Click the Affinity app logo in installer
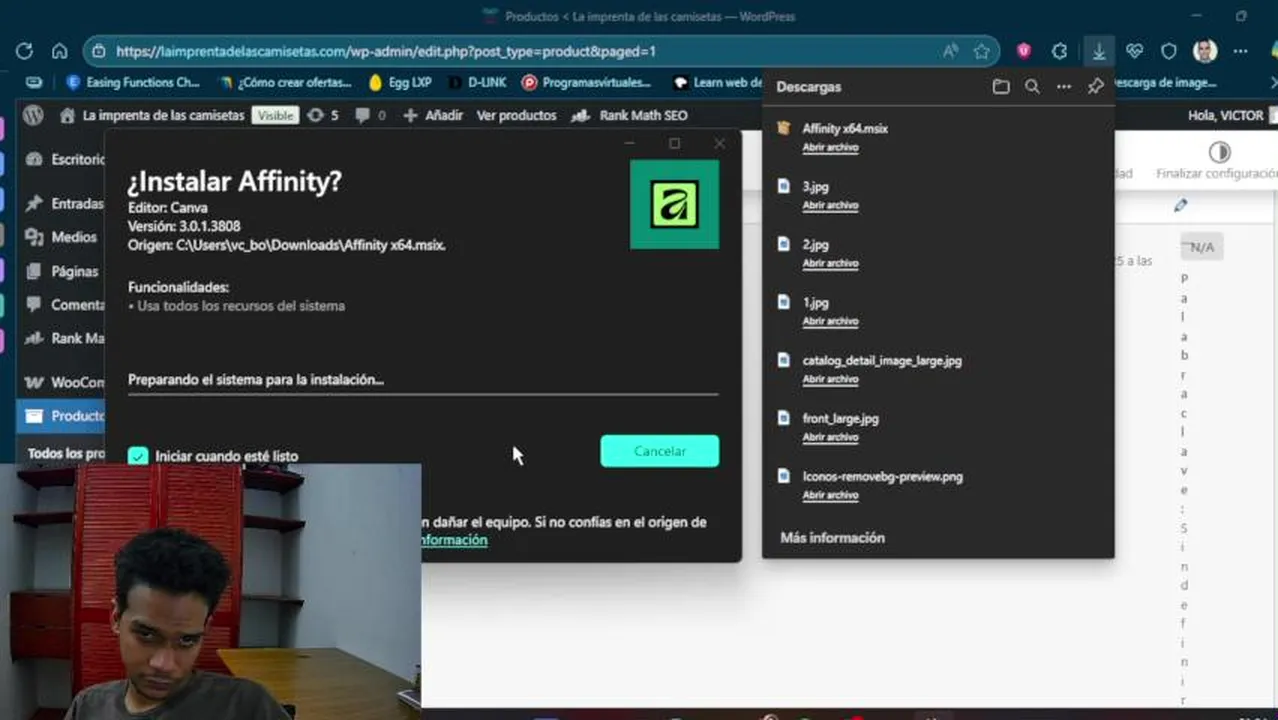The image size is (1278, 720). [674, 204]
